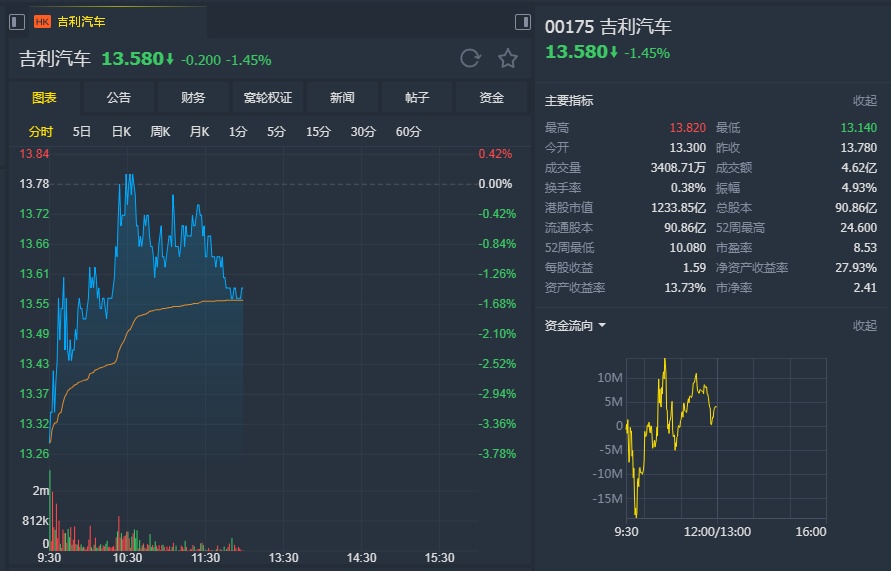The height and width of the screenshot is (571, 891).
Task: Click the refresh quote icon
Action: pyautogui.click(x=470, y=59)
